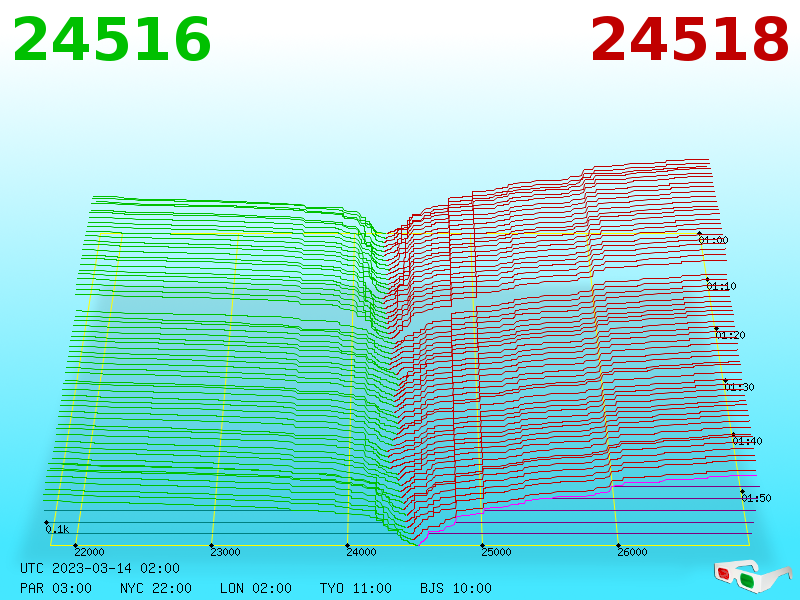Image resolution: width=800 pixels, height=600 pixels.
Task: Click the 01:30 time axis marker
Action: click(x=739, y=387)
